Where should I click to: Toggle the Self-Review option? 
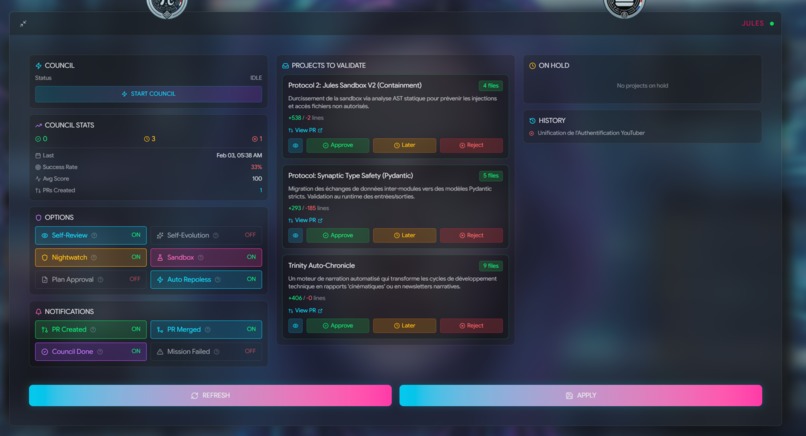(91, 235)
